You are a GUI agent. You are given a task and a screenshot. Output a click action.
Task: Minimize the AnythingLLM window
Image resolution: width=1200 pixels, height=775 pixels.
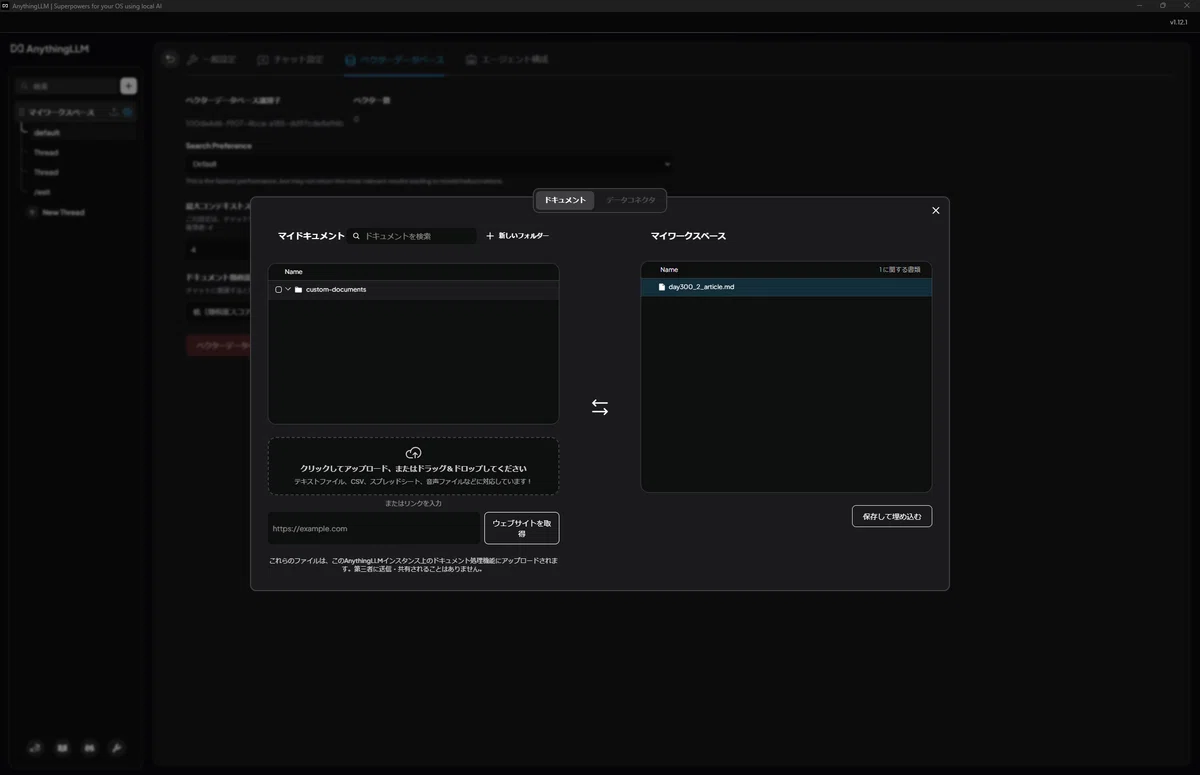tap(1139, 5)
